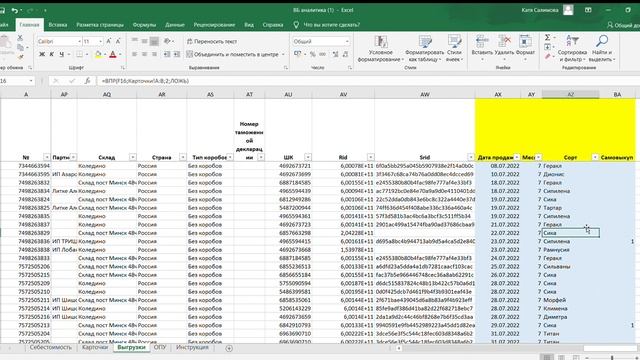Align text to top icon

pyautogui.click(x=135, y=41)
